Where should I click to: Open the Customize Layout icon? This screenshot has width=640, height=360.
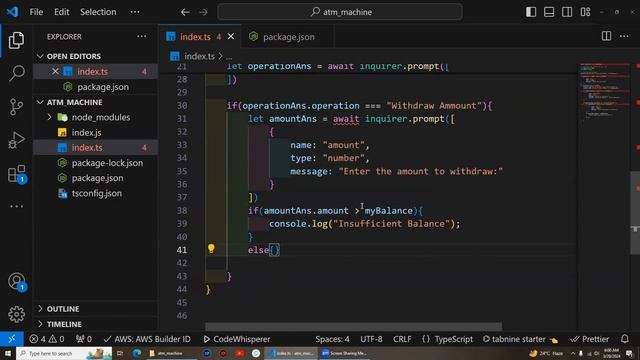point(585,12)
